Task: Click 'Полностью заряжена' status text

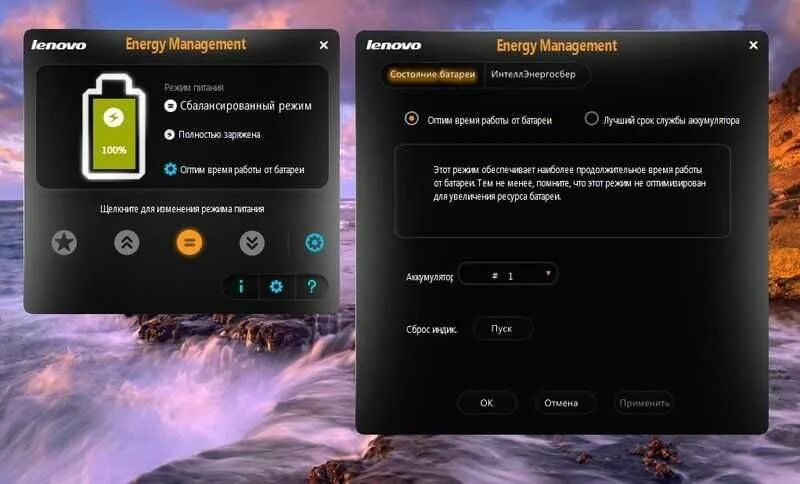Action: [x=219, y=135]
